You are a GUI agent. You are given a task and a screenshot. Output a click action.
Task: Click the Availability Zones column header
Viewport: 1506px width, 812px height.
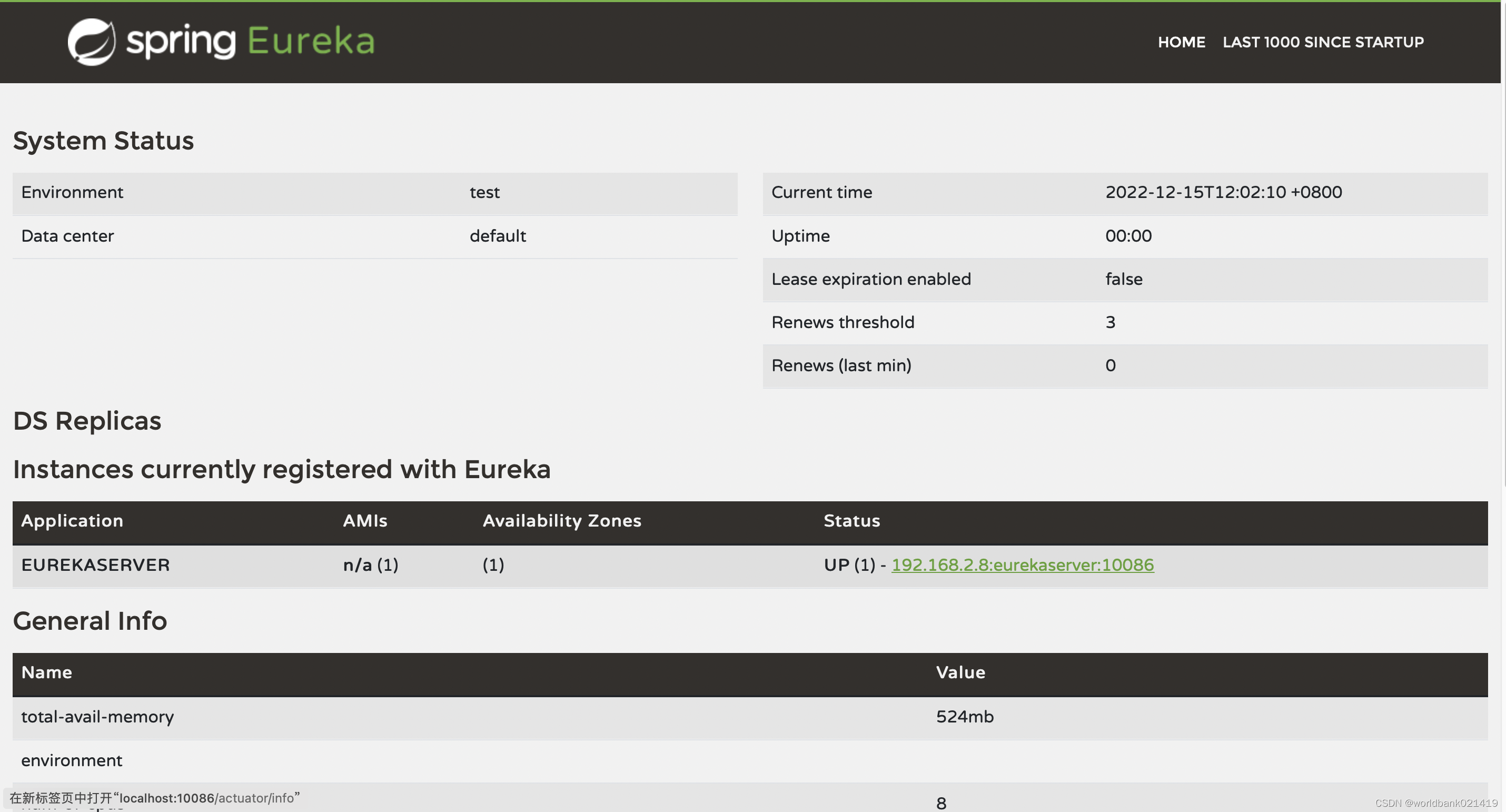[562, 521]
